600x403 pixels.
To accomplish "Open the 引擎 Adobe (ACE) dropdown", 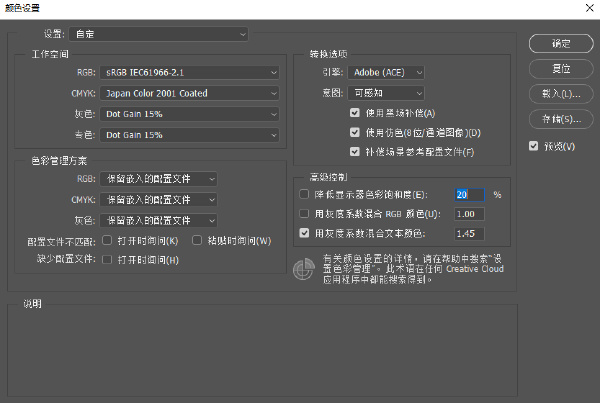I will [387, 72].
